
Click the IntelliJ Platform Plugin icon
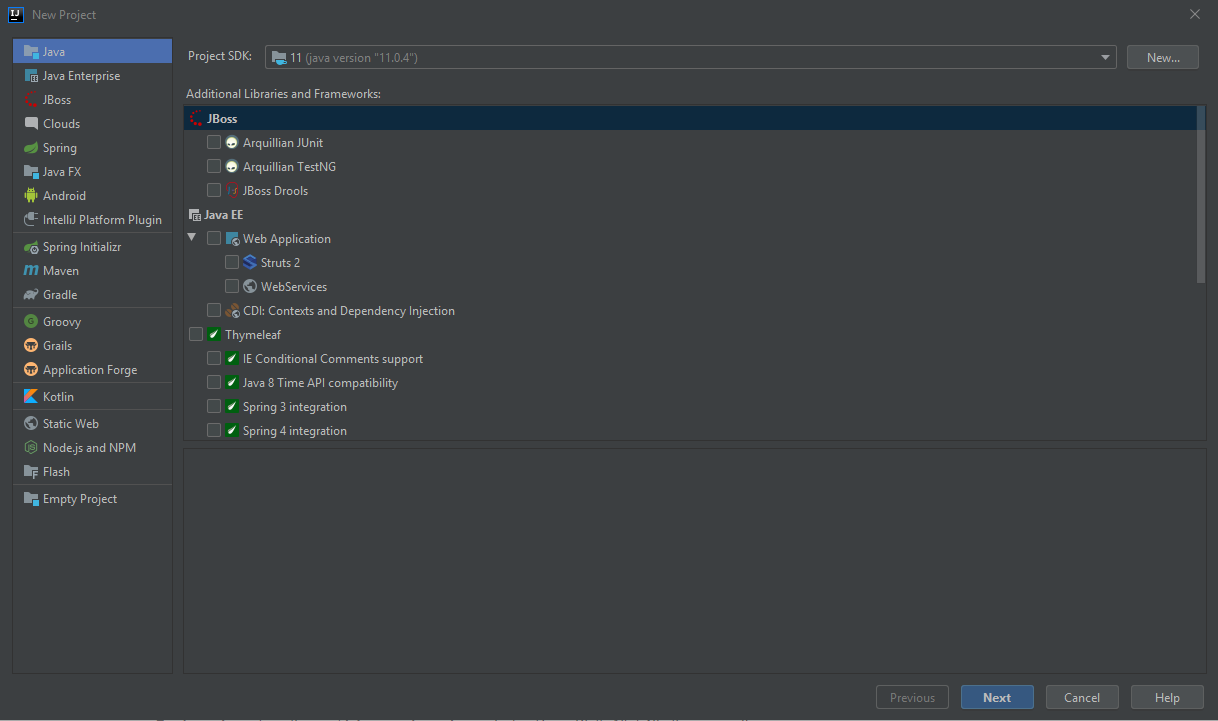pyautogui.click(x=31, y=220)
